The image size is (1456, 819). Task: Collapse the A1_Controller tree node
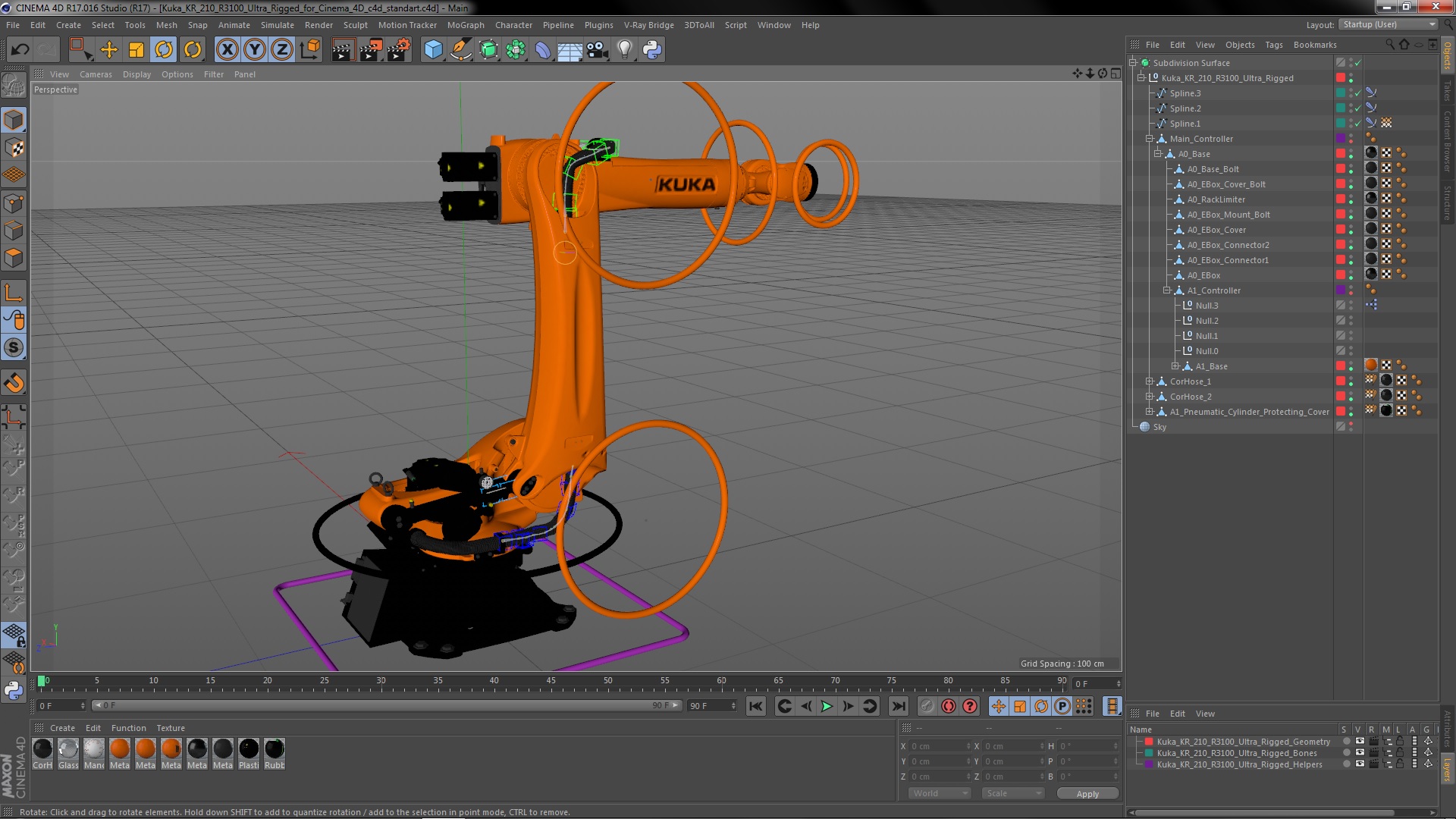(1167, 290)
